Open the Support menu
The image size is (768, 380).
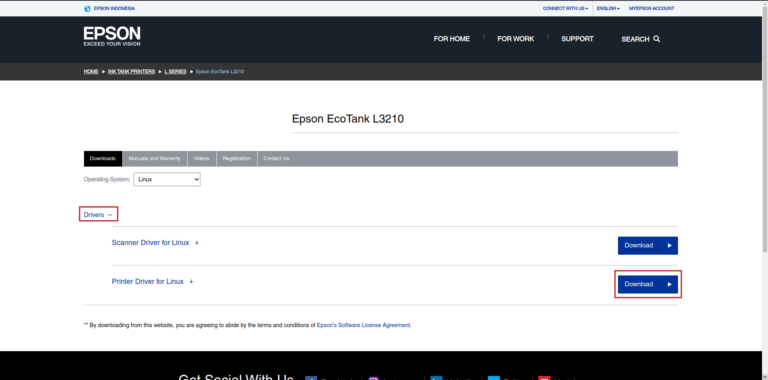(x=577, y=39)
